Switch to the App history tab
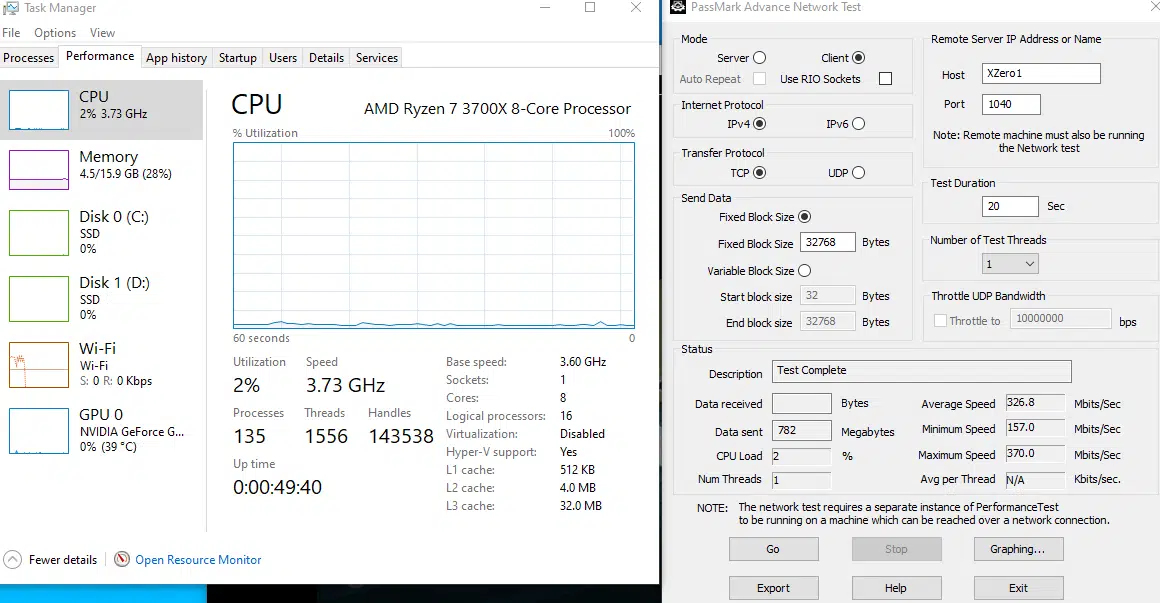This screenshot has width=1160, height=603. coord(176,58)
